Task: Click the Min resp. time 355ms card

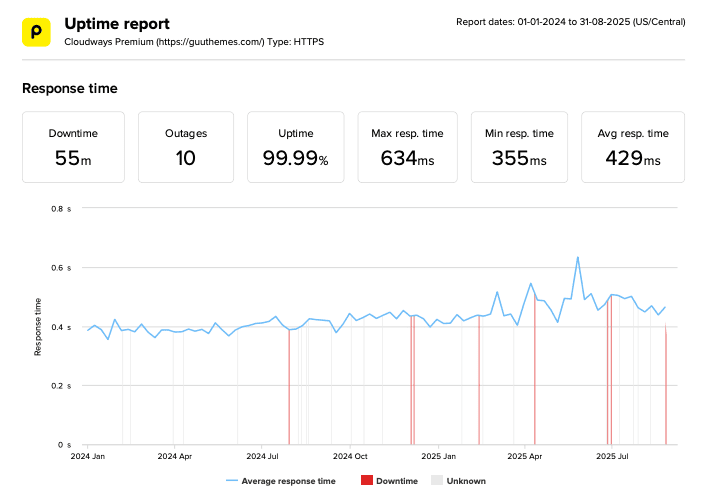Action: [521, 147]
